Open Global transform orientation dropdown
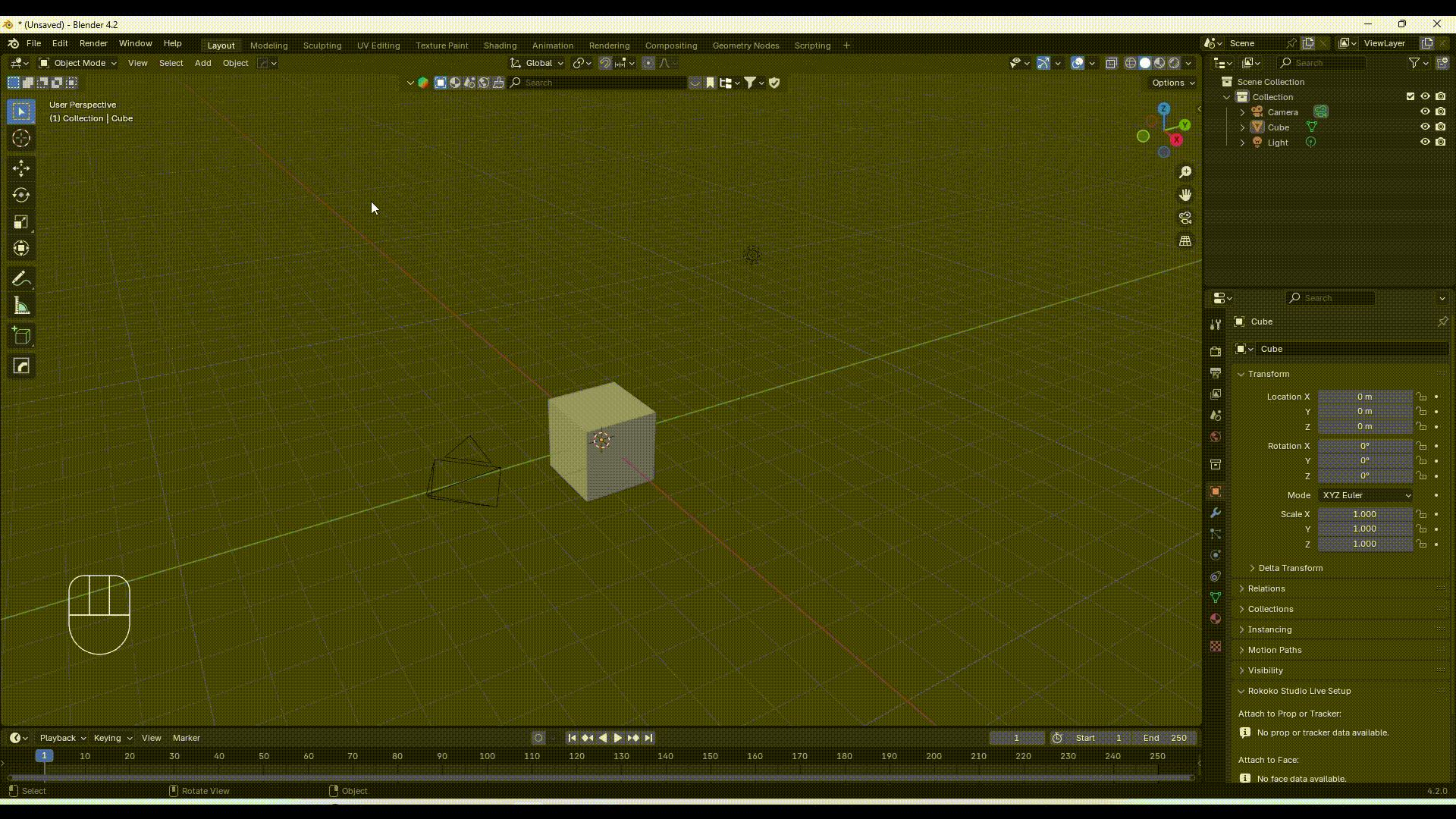The width and height of the screenshot is (1456, 819). coord(538,63)
